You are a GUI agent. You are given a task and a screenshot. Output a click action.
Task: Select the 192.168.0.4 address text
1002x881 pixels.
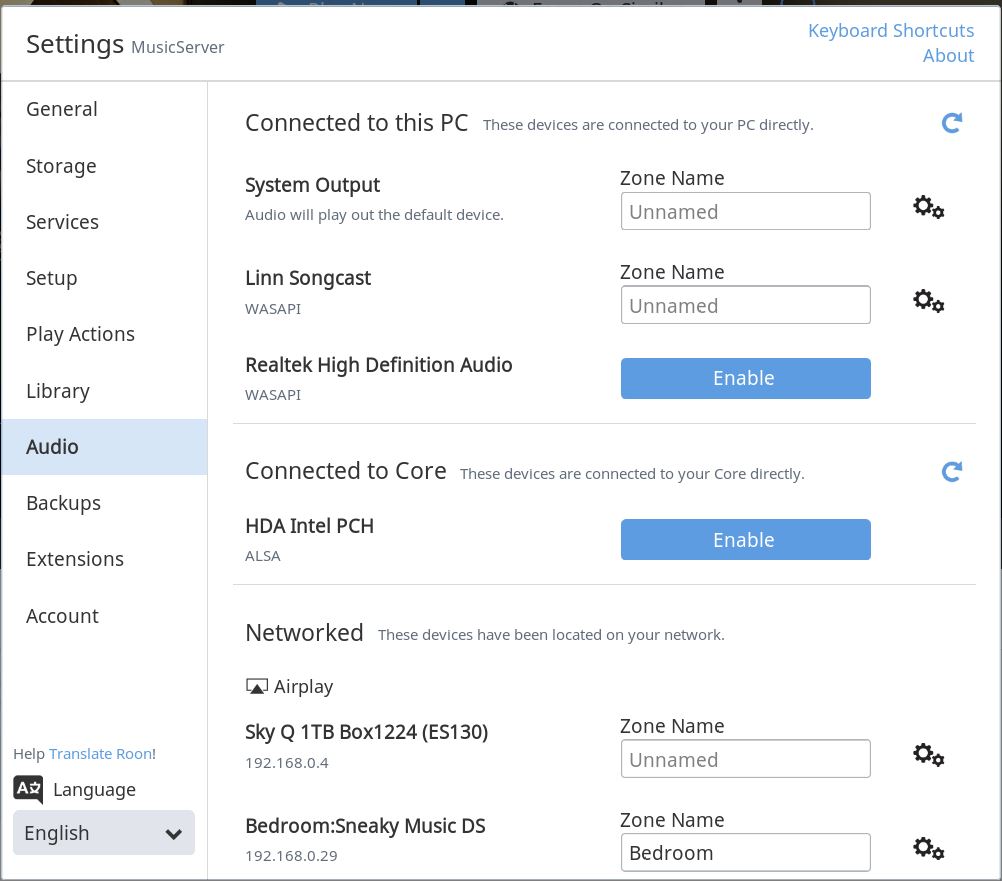point(287,763)
